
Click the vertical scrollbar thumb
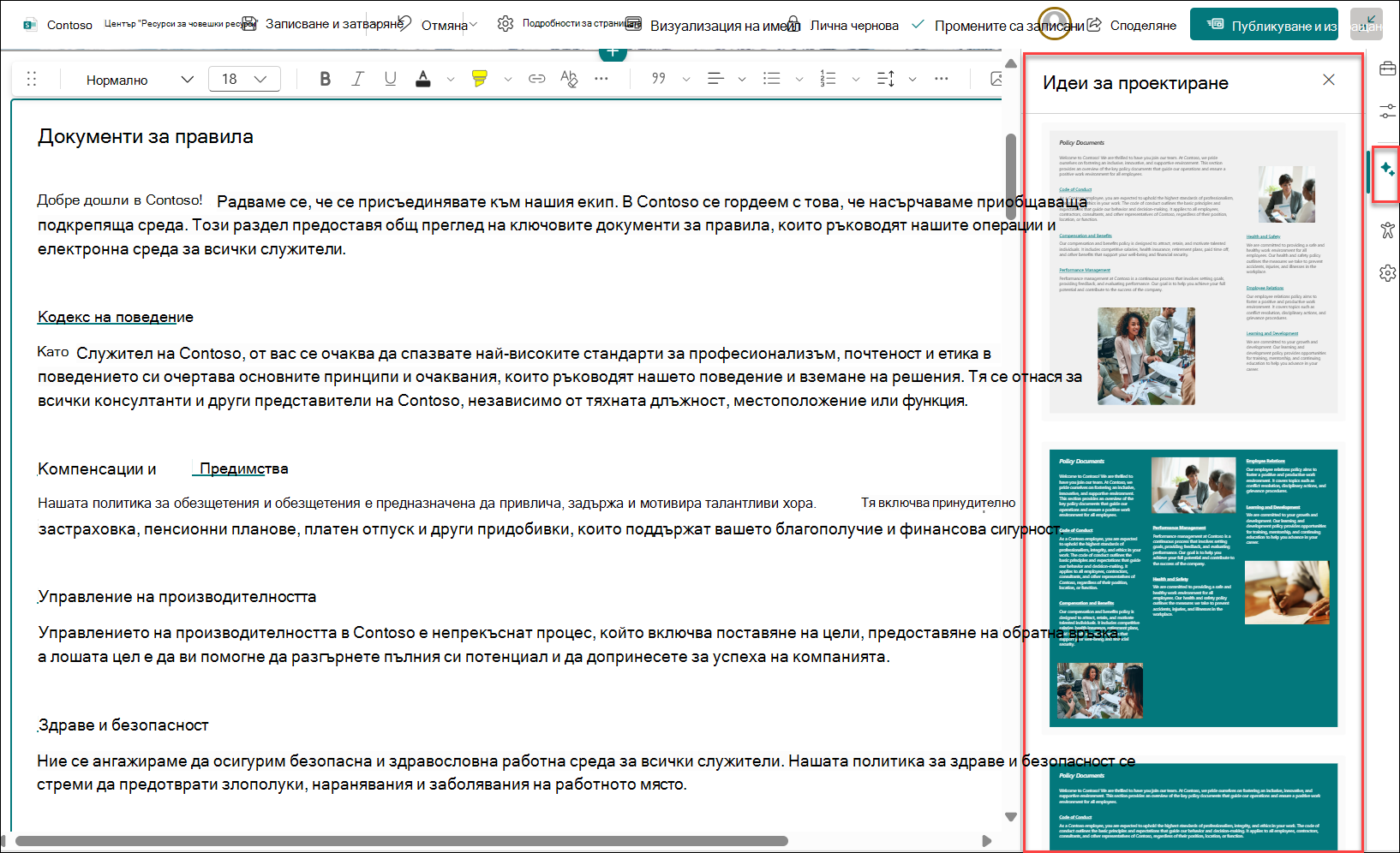tap(1011, 176)
